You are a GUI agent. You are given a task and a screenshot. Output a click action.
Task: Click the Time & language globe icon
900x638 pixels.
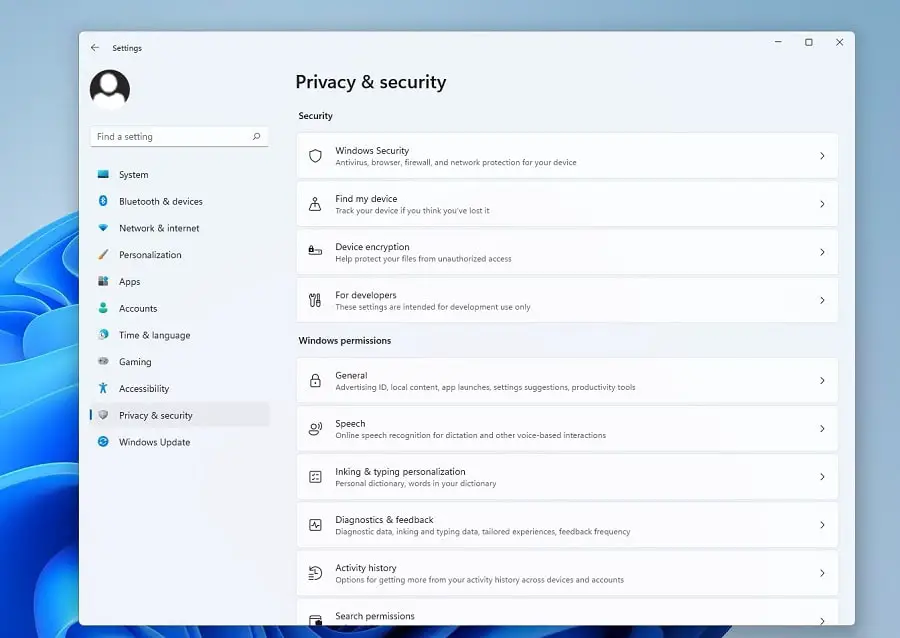tap(103, 334)
